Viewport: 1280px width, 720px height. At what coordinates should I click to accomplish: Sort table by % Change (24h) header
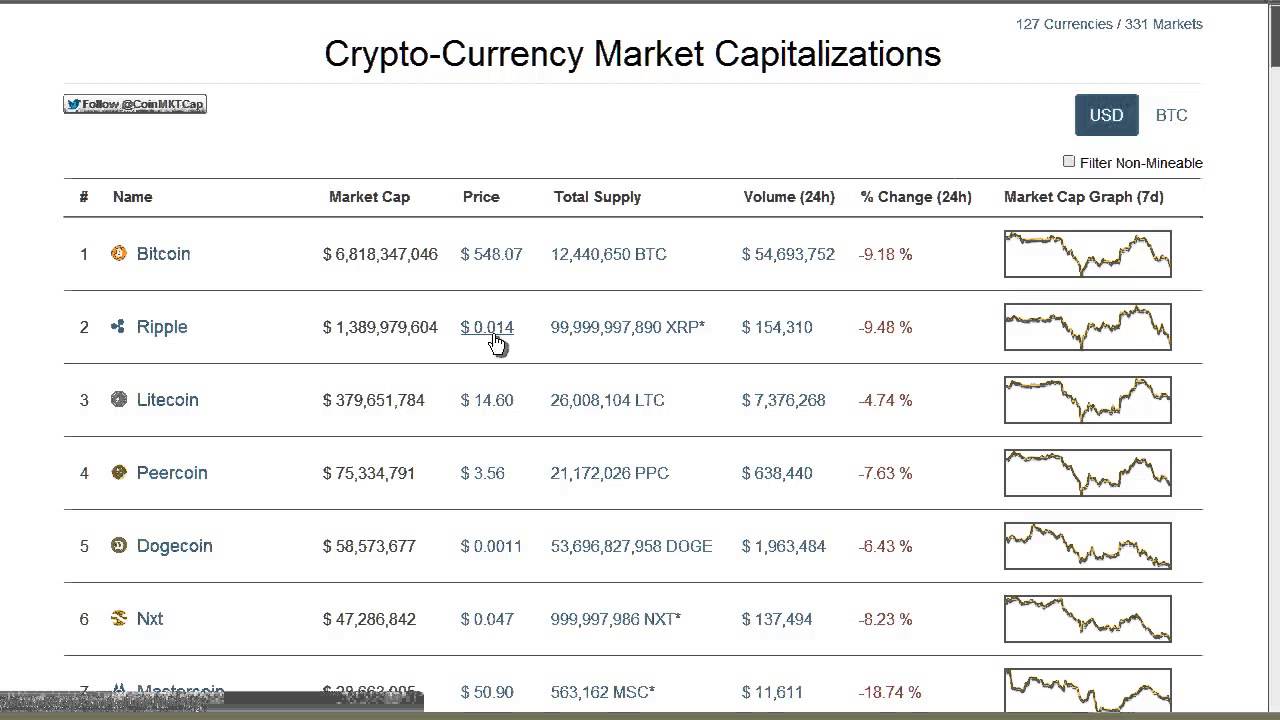click(915, 197)
